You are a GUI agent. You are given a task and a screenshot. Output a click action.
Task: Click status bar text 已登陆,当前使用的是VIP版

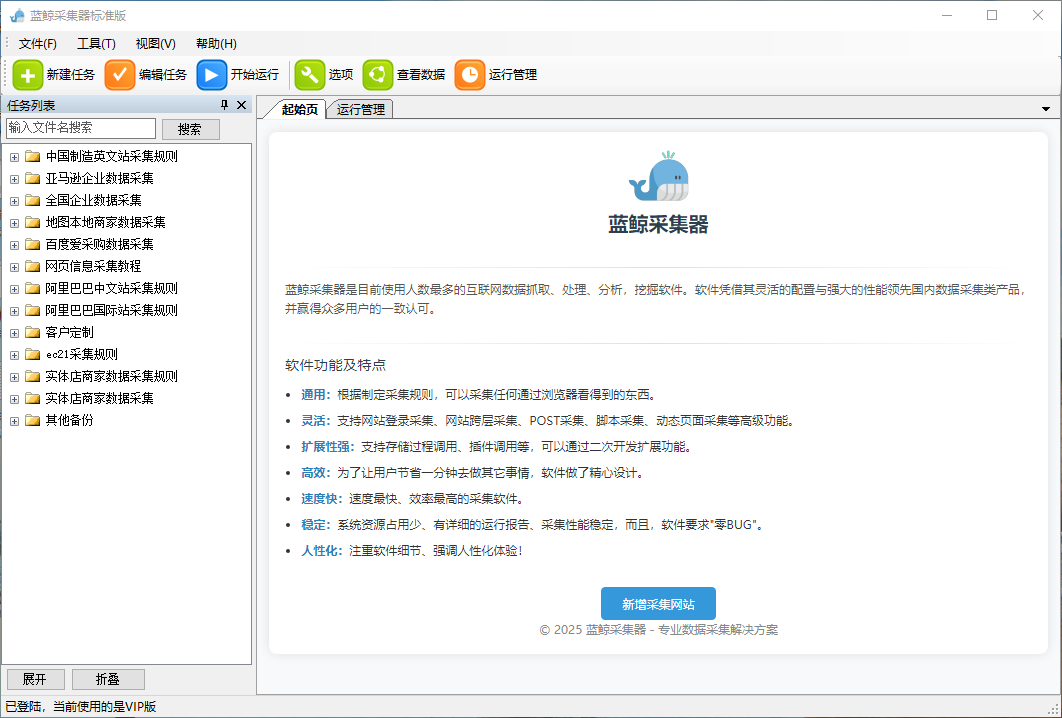pyautogui.click(x=81, y=706)
